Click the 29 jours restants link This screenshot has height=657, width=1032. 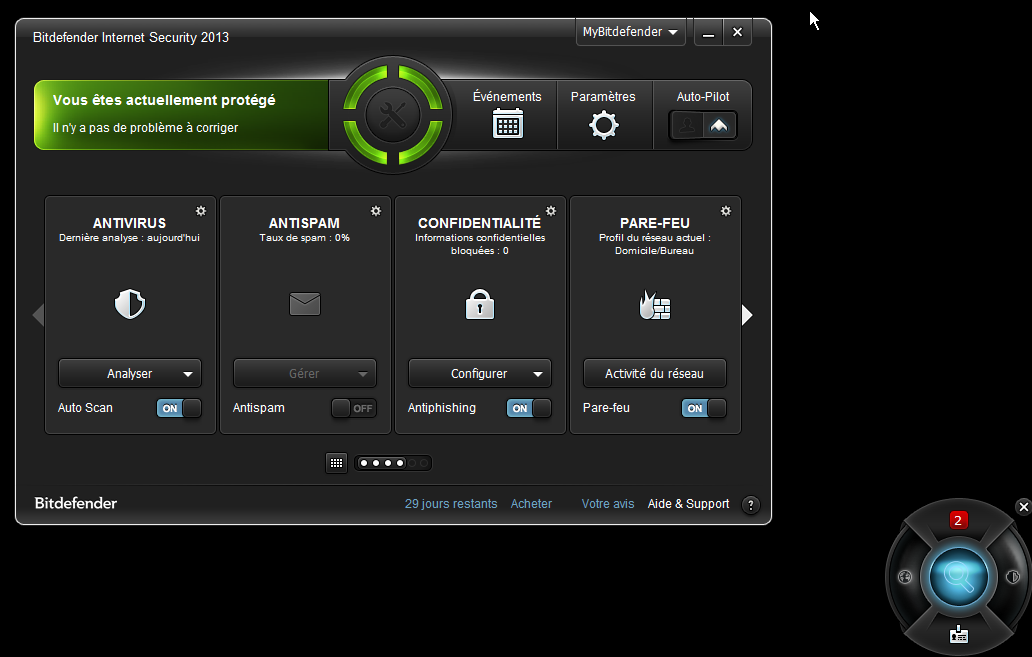coord(451,504)
